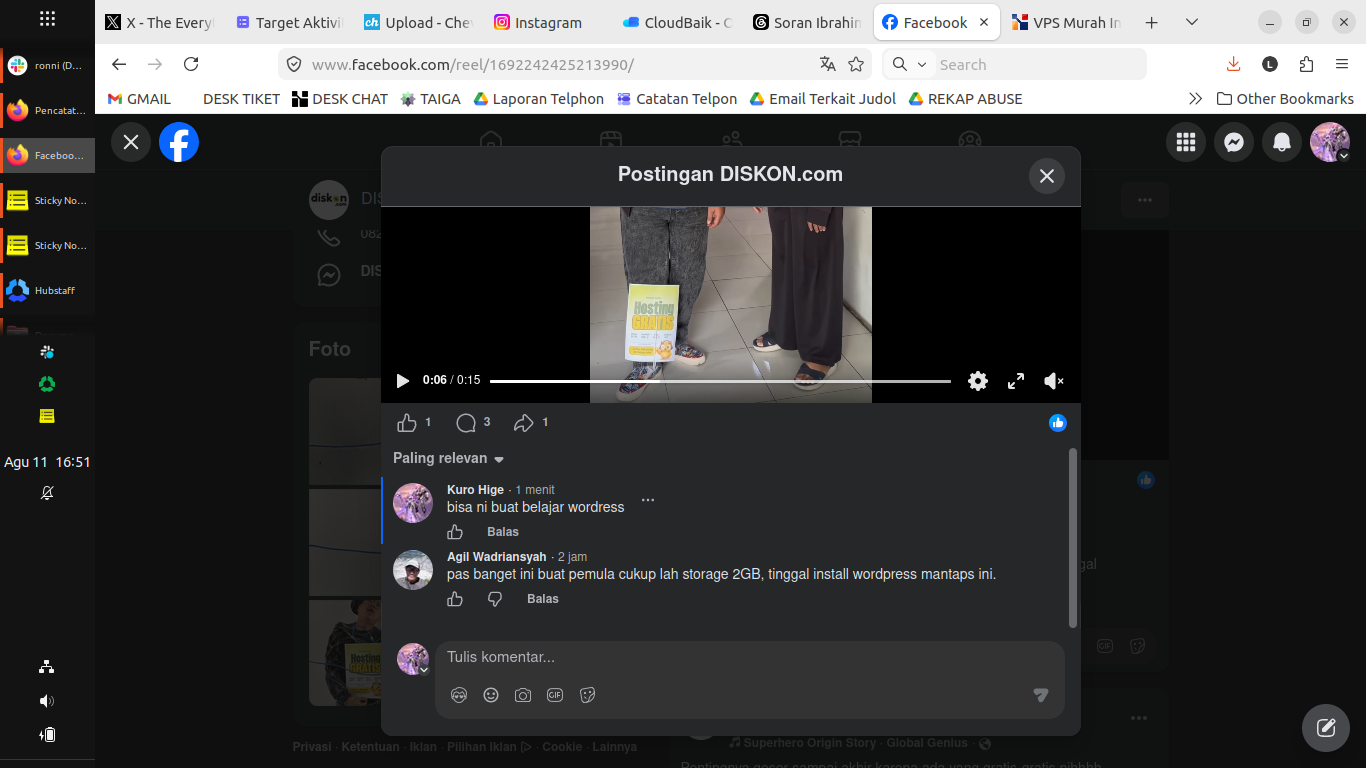
Task: Switch commenting profile via small avatar
Action: point(413,659)
